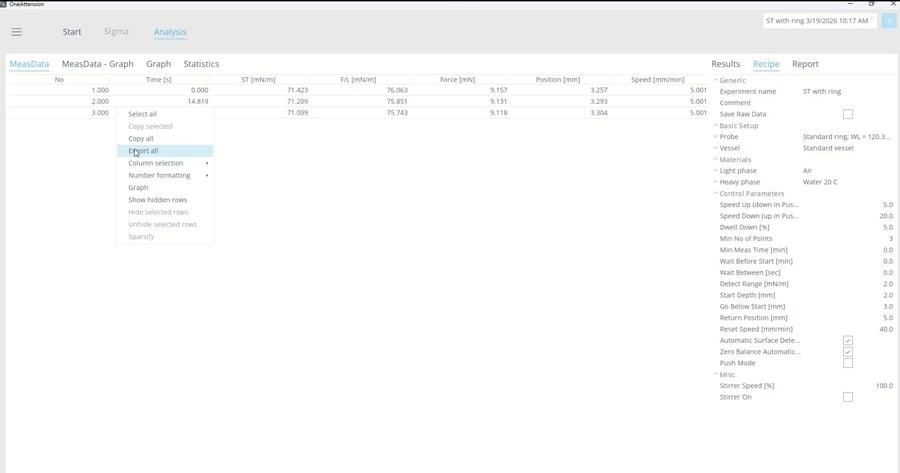Select the ST with ring experiment tab
This screenshot has height=473, width=900.
pos(817,21)
